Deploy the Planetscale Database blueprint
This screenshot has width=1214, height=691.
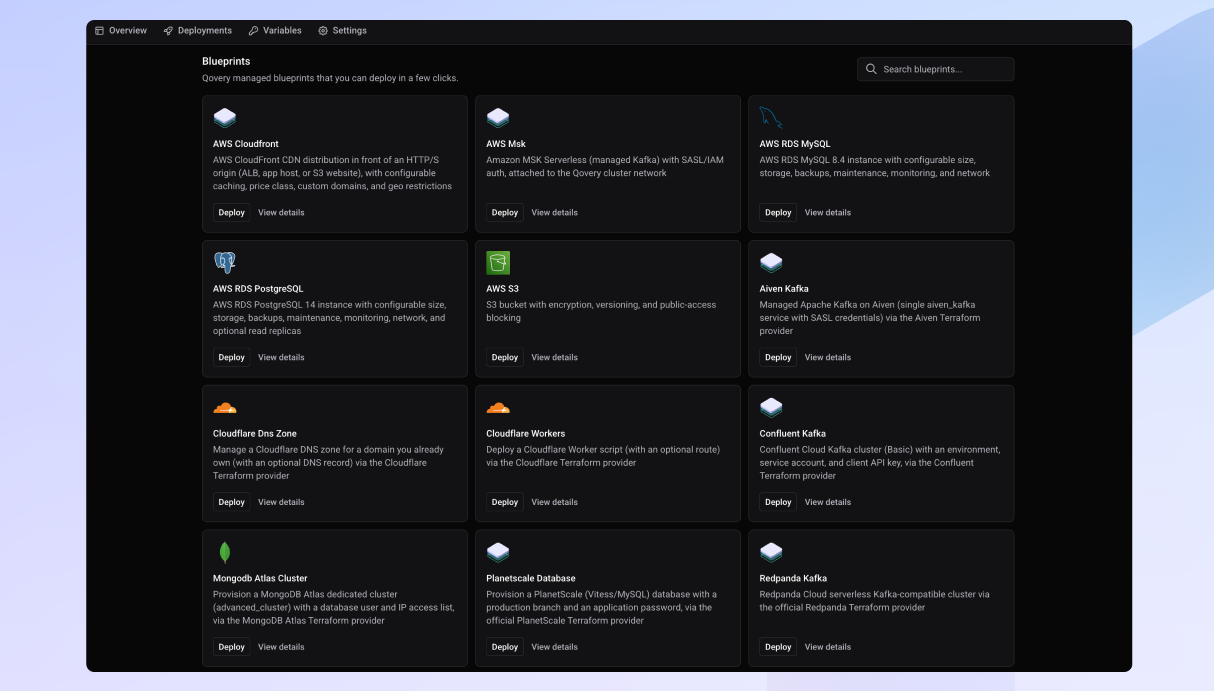point(505,647)
